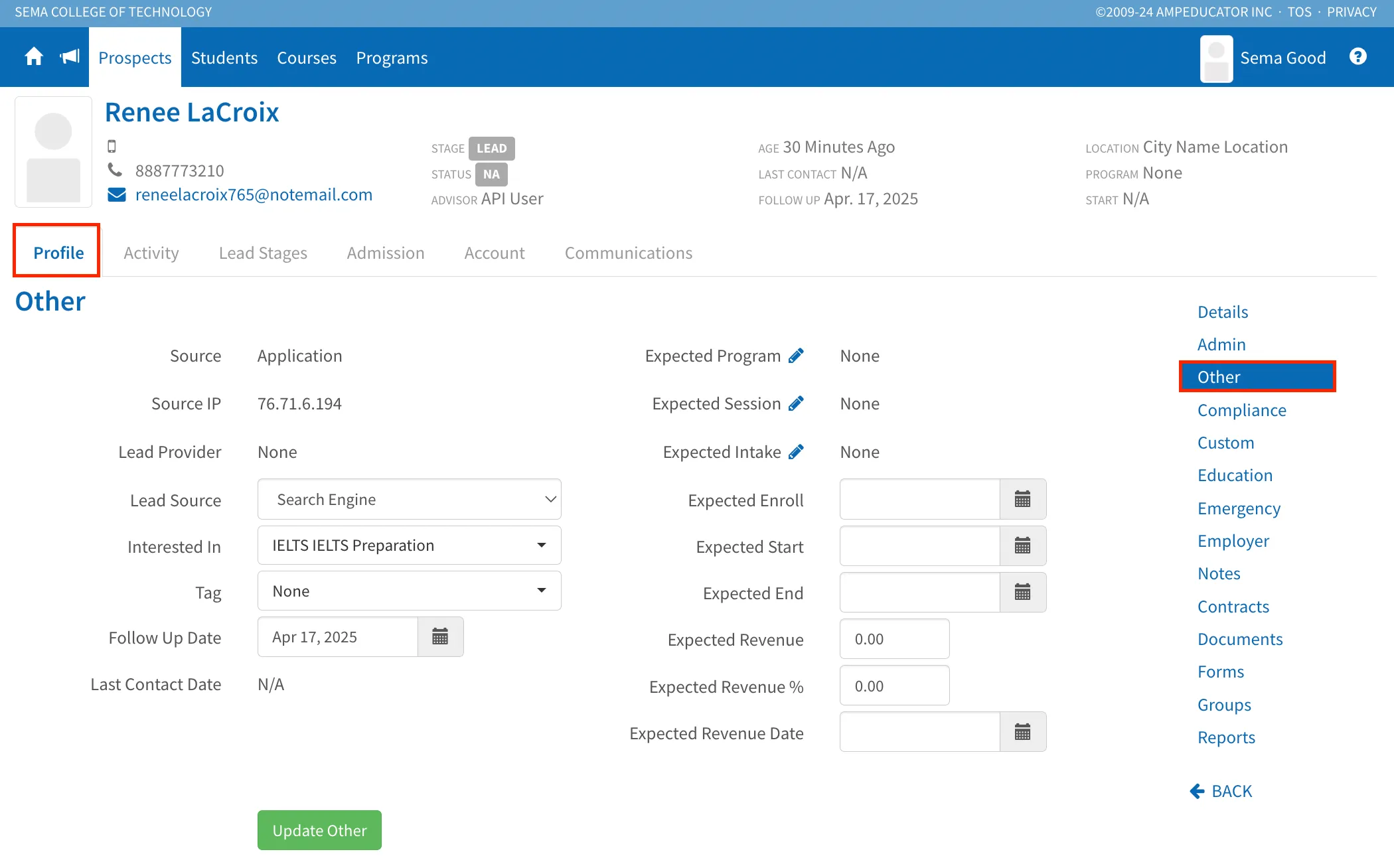Open the Privacy link in header

(x=1352, y=12)
